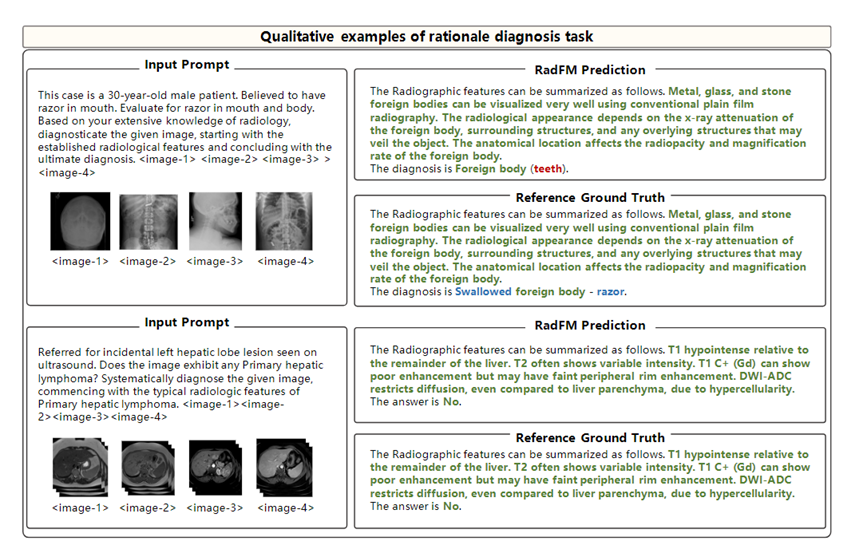
Task: Click MRI image-4 in the hepatic lymphoma case
Action: click(x=285, y=468)
